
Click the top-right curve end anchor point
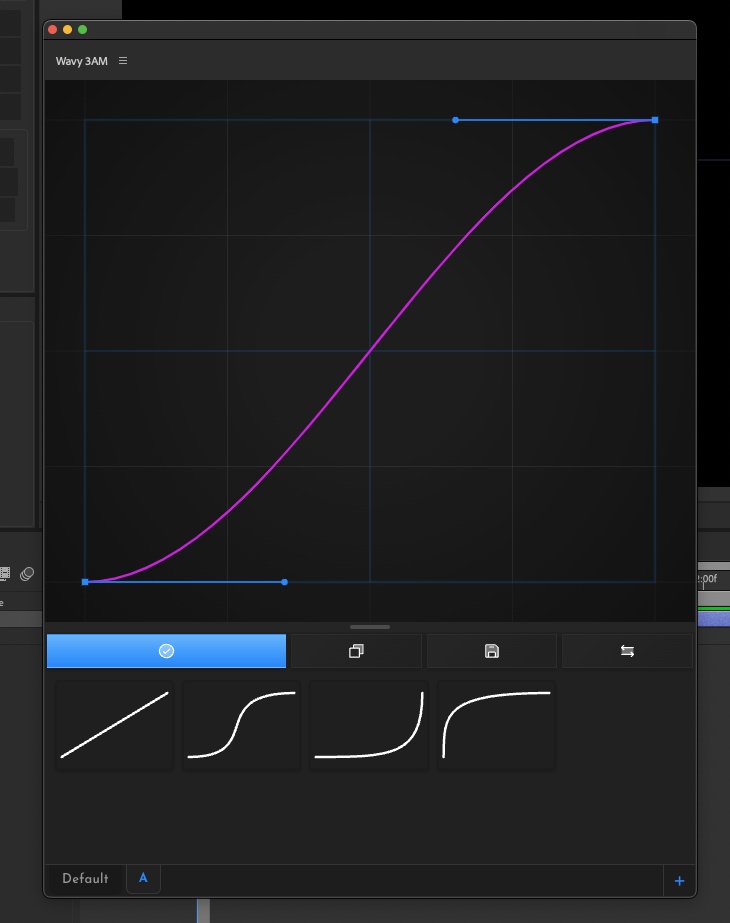point(655,120)
